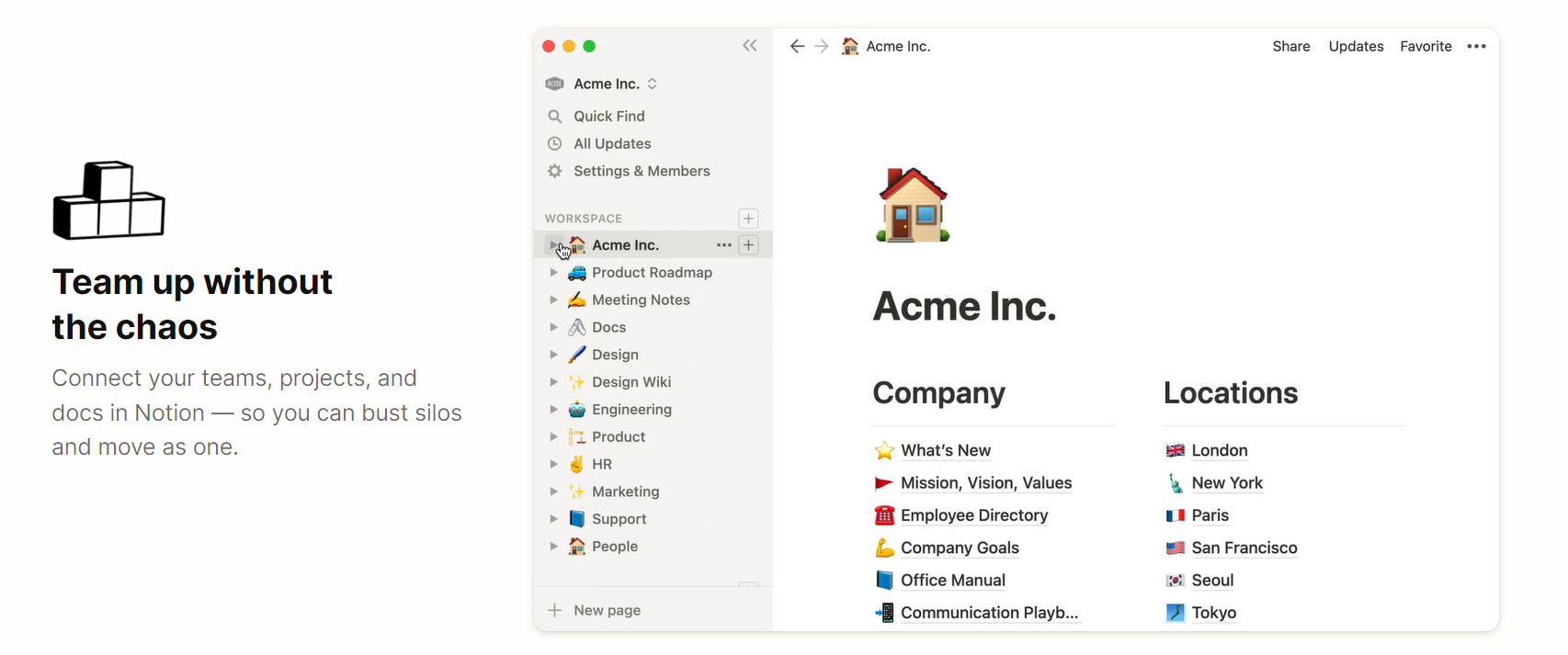The height and width of the screenshot is (655, 1568).
Task: Open the Employee Directory link
Action: pyautogui.click(x=973, y=515)
